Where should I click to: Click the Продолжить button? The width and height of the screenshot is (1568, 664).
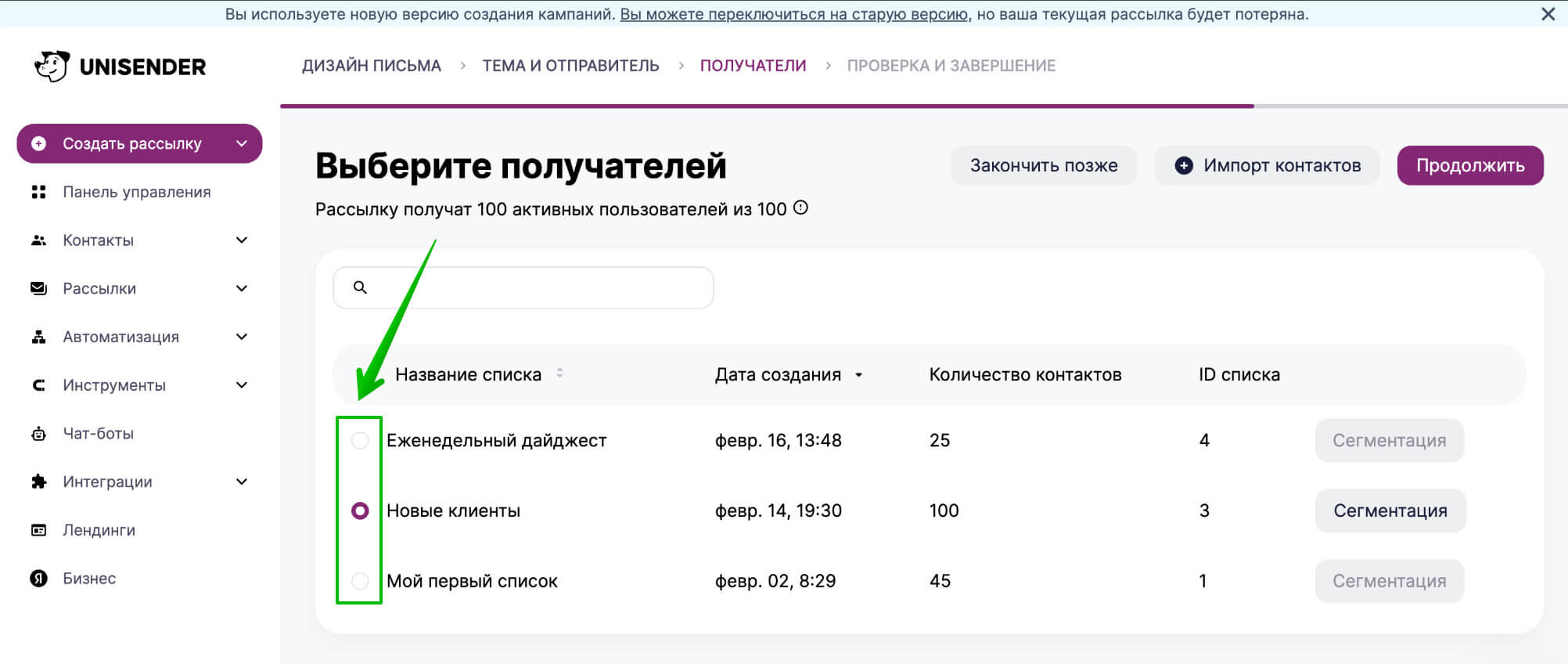(x=1470, y=165)
